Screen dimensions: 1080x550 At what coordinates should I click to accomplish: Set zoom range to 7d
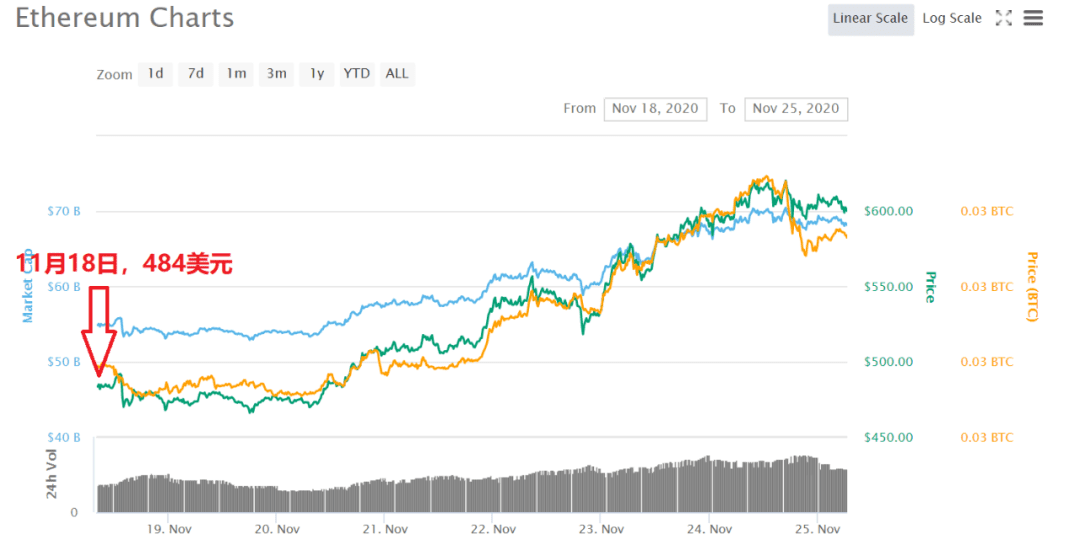[196, 74]
